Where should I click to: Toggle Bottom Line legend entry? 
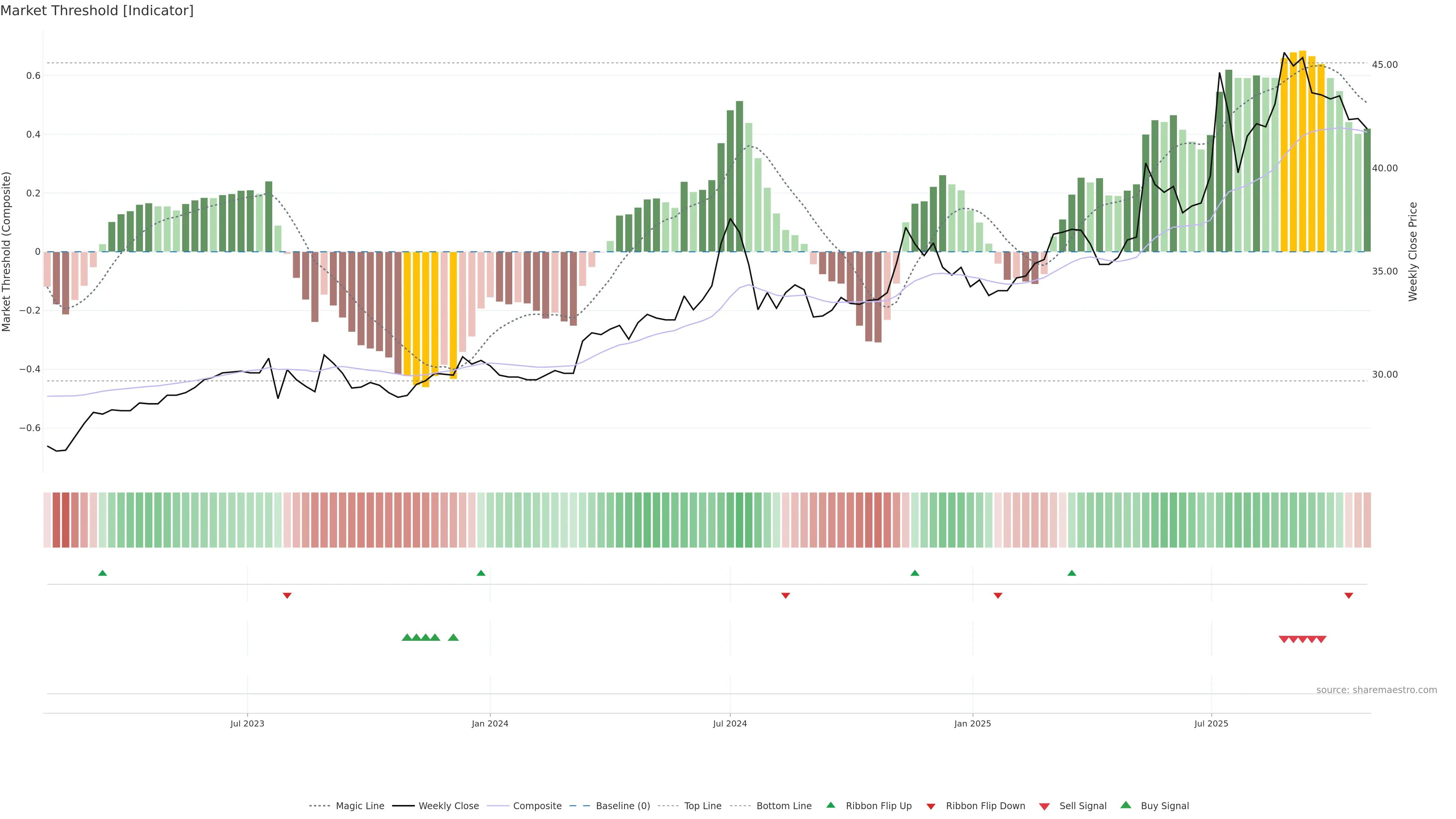[783, 806]
